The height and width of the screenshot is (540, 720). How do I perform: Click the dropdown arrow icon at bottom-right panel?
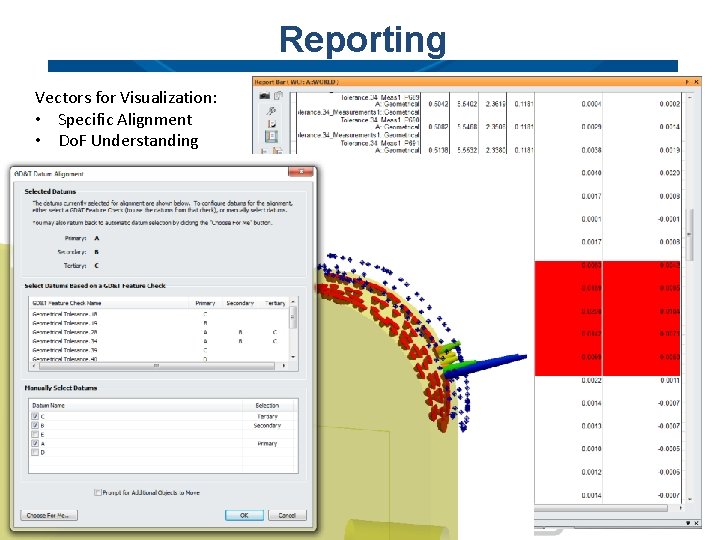(x=688, y=523)
